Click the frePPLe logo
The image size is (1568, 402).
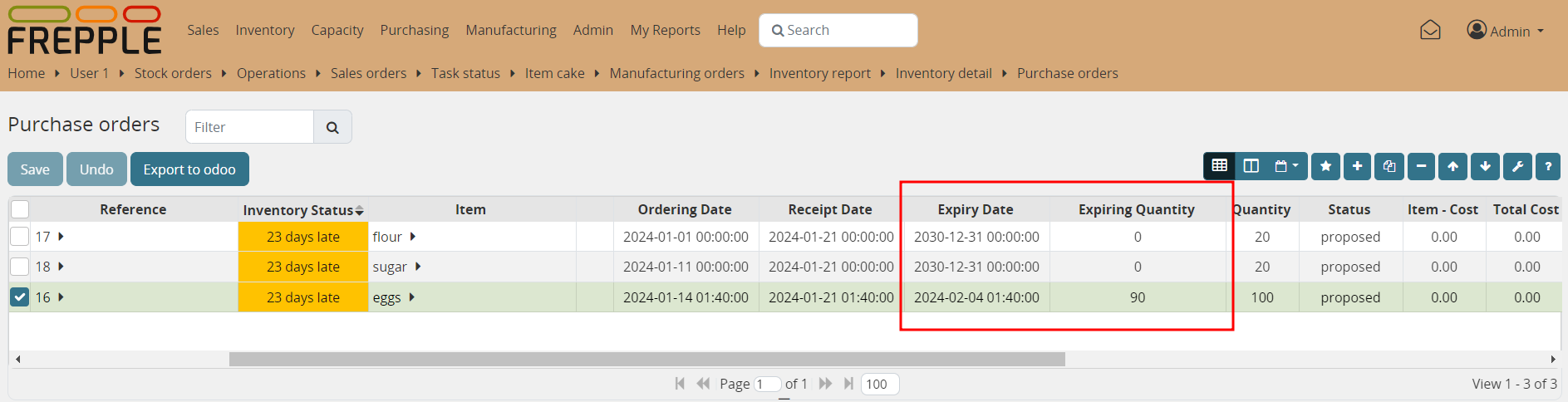84,30
